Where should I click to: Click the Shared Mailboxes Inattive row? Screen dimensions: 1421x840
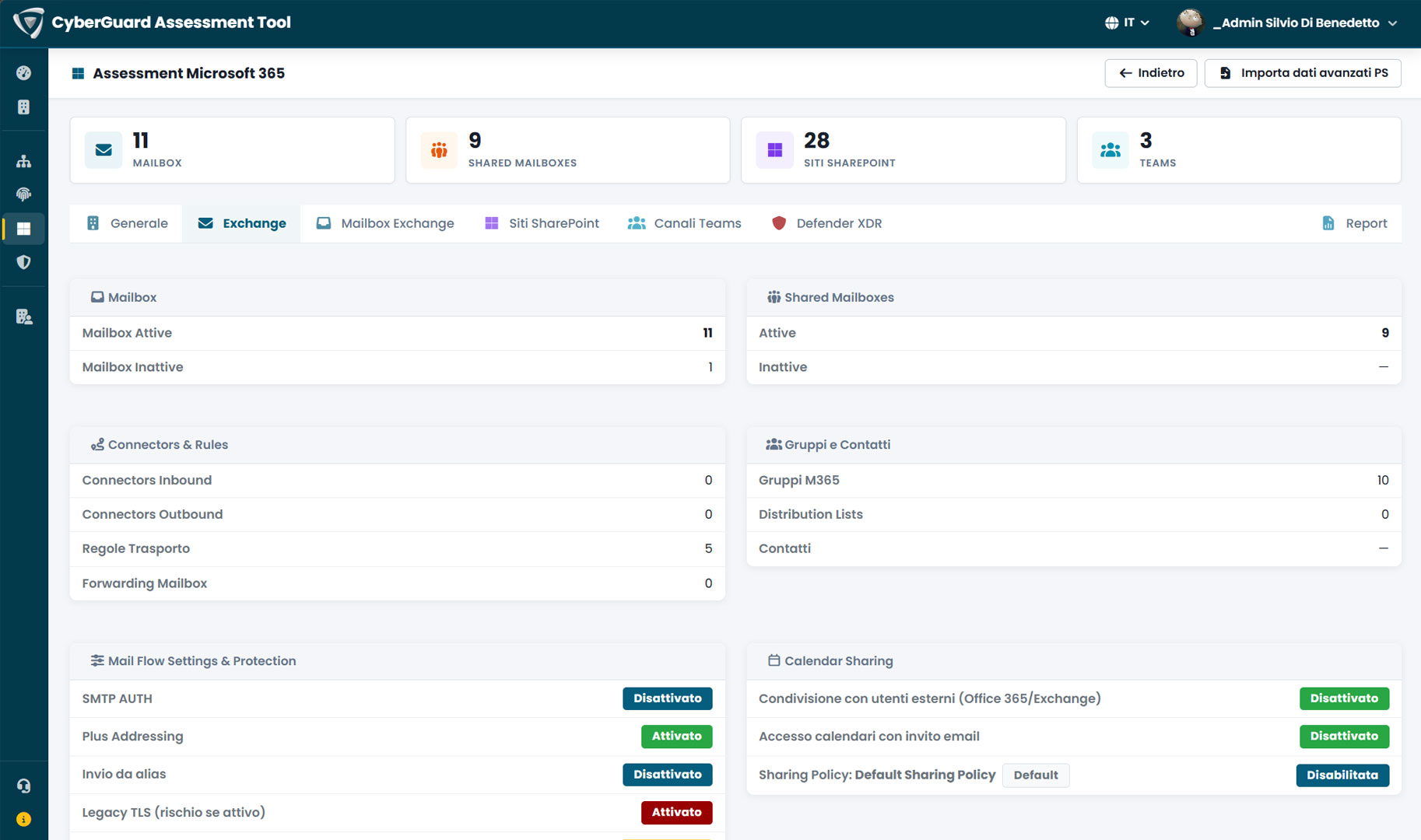1074,367
